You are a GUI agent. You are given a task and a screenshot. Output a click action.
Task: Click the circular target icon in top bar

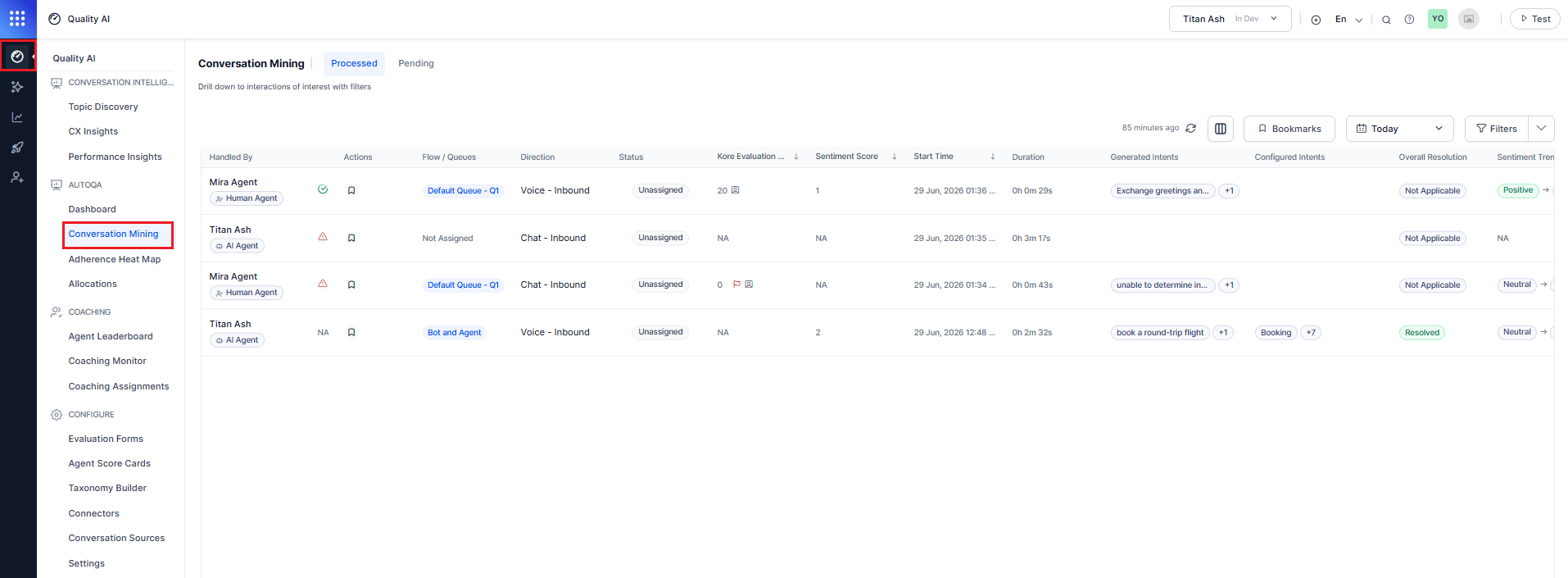(1316, 20)
